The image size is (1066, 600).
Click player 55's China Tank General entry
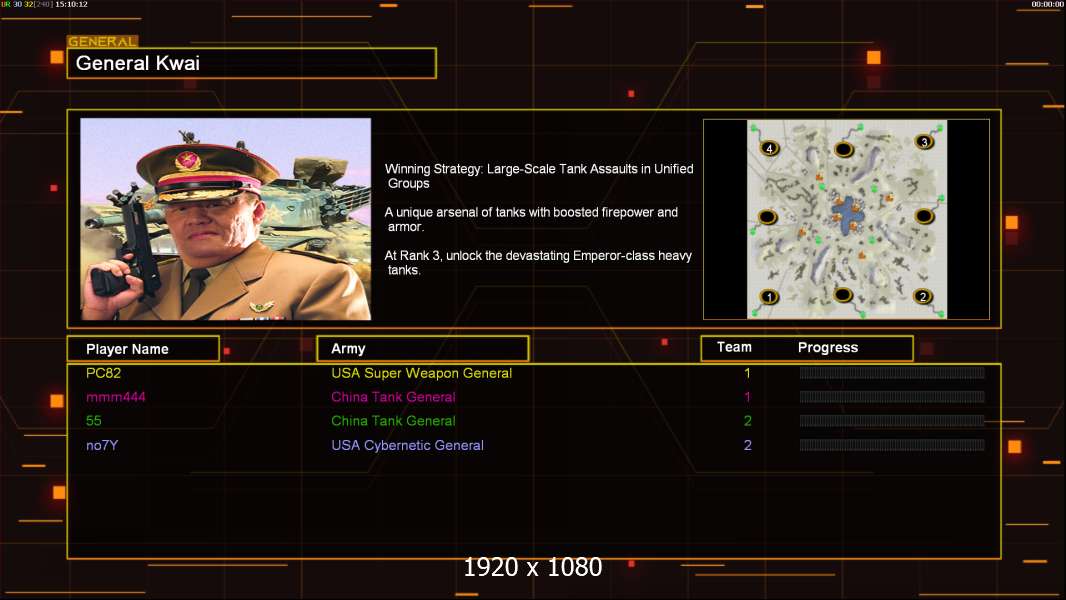(x=393, y=421)
